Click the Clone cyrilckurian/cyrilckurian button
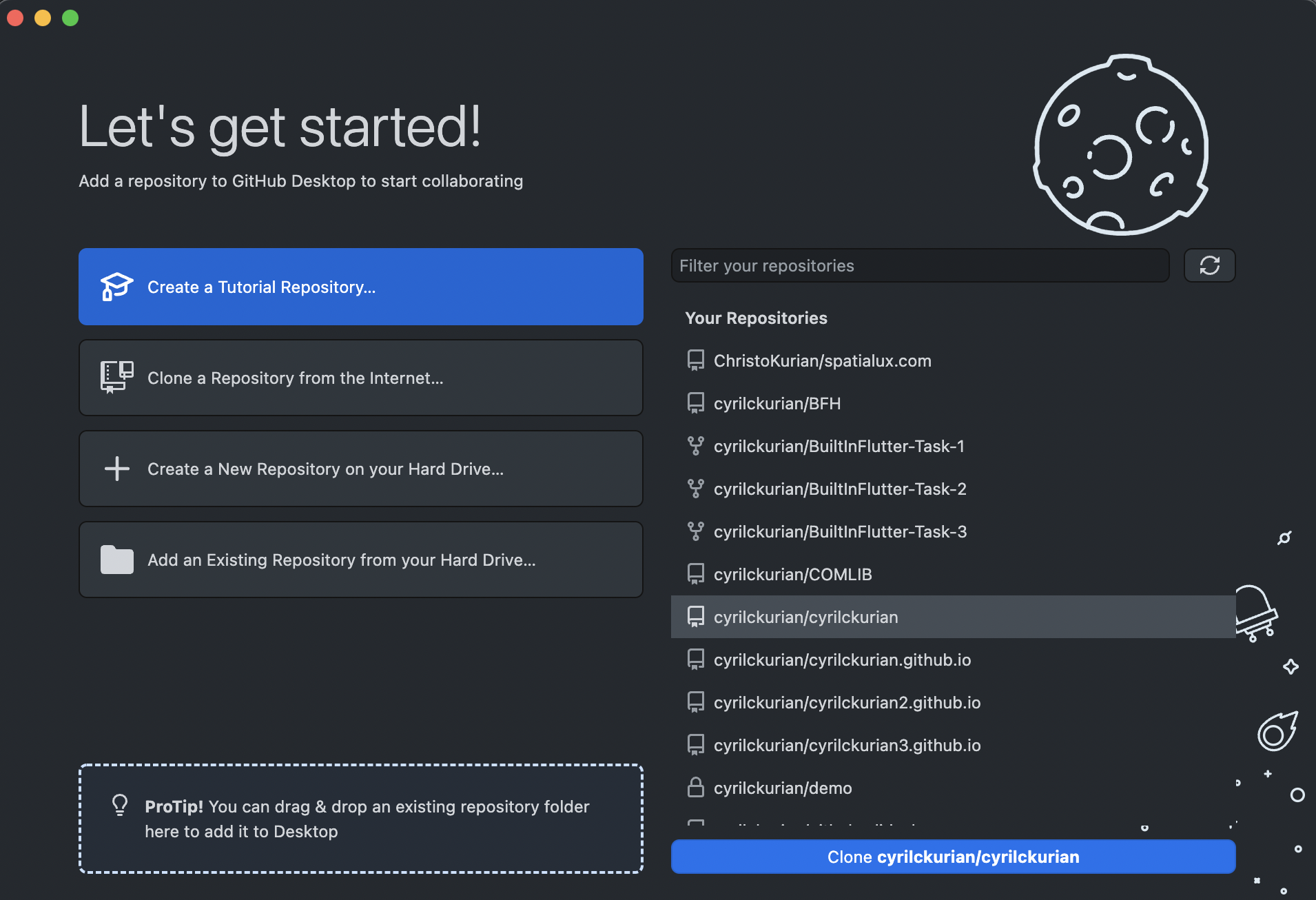This screenshot has width=1316, height=900. [953, 857]
